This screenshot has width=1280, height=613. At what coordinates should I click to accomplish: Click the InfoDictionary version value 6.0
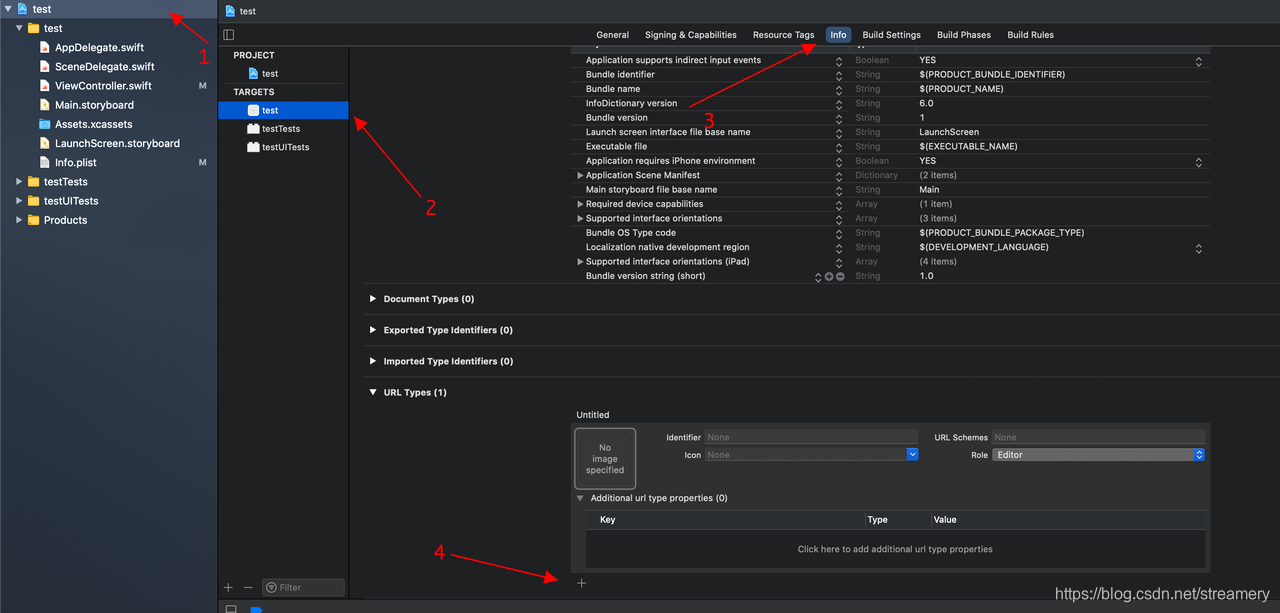[926, 104]
